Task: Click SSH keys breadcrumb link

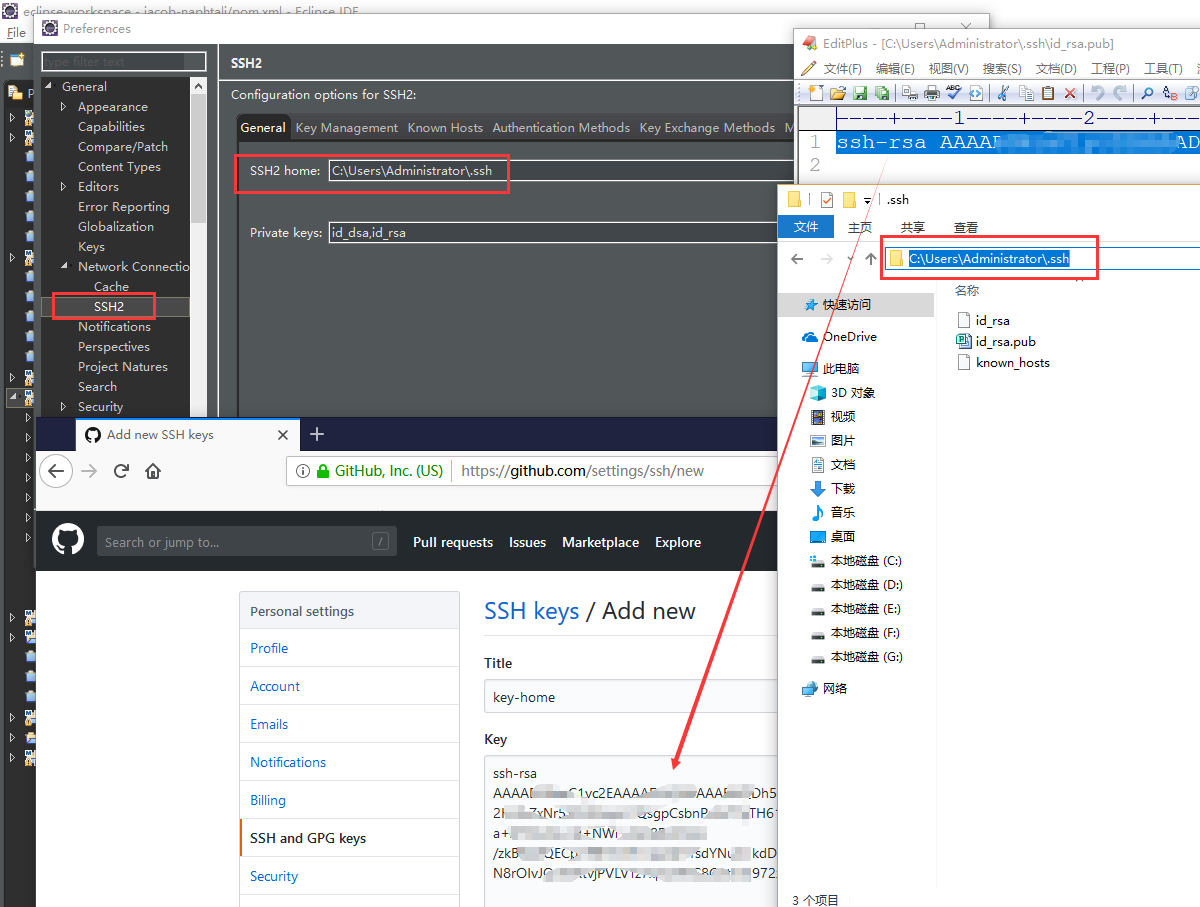Action: click(531, 611)
